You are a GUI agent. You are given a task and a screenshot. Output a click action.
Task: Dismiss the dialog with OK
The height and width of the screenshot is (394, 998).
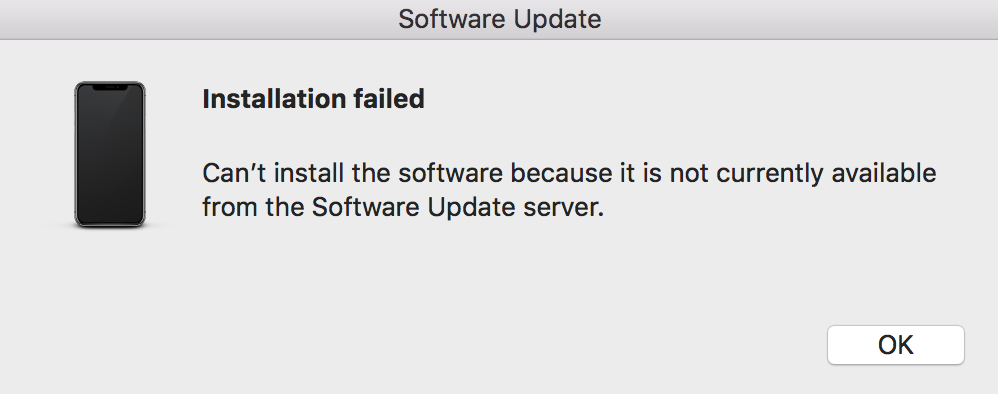click(x=896, y=345)
